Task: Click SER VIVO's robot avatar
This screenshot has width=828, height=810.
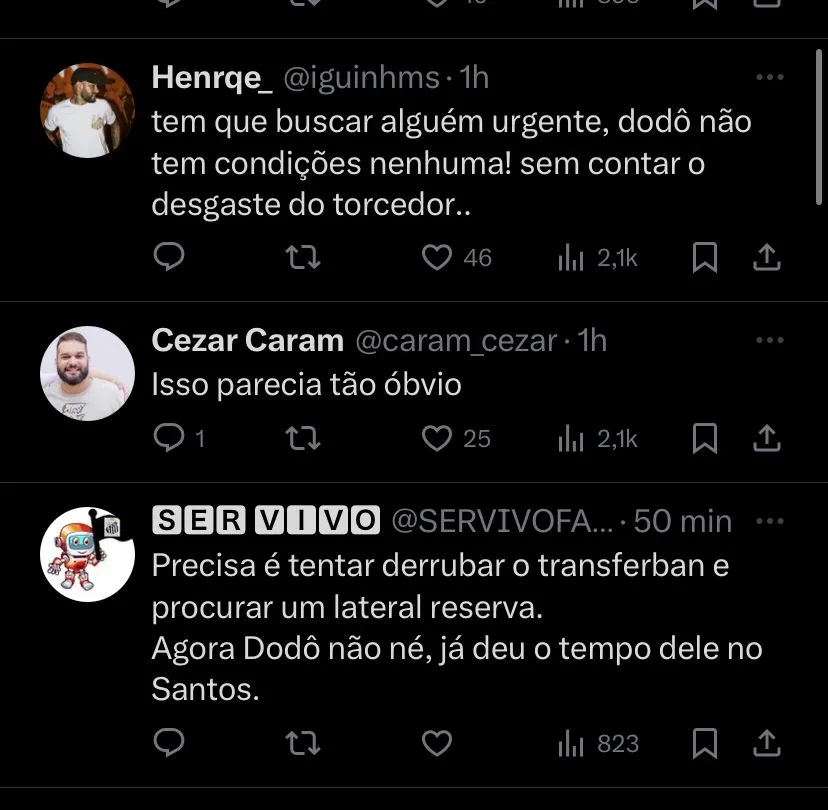Action: coord(88,553)
